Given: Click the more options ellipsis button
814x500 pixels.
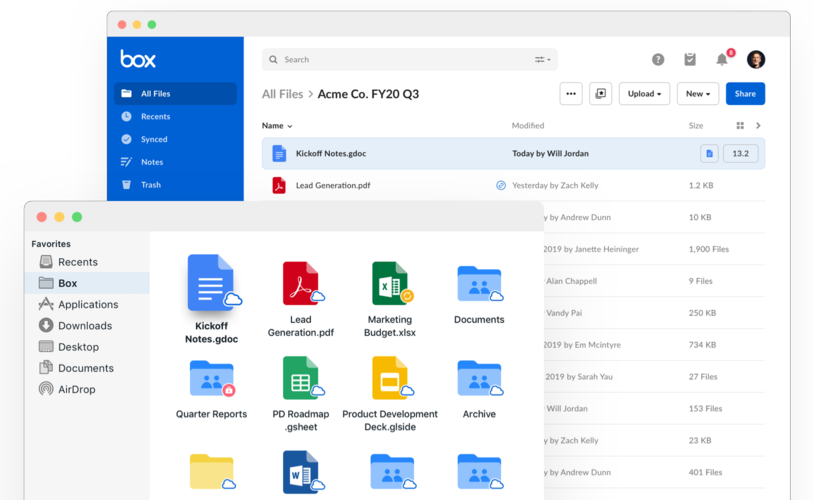Looking at the screenshot, I should click(x=571, y=94).
